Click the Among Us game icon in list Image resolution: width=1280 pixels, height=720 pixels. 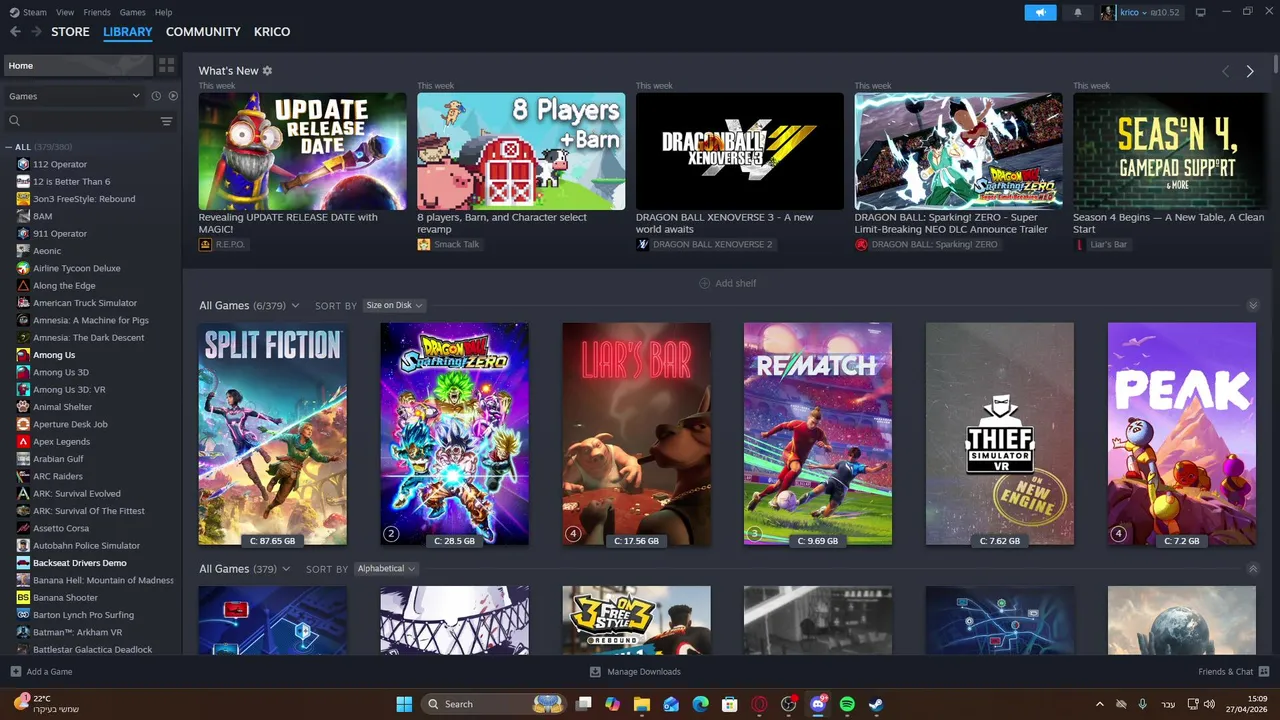pyautogui.click(x=23, y=355)
